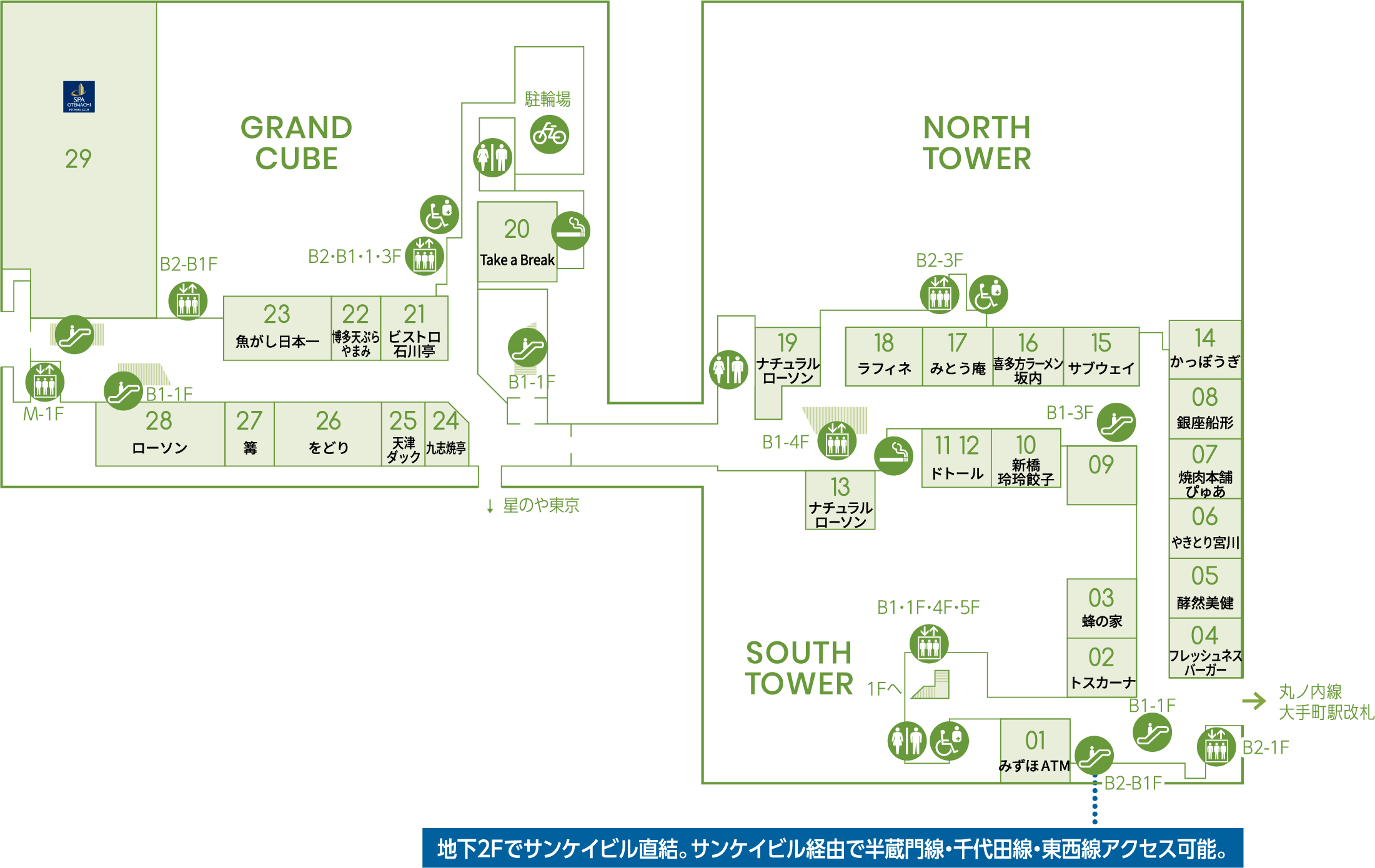Select shop 29 area

pos(79,159)
